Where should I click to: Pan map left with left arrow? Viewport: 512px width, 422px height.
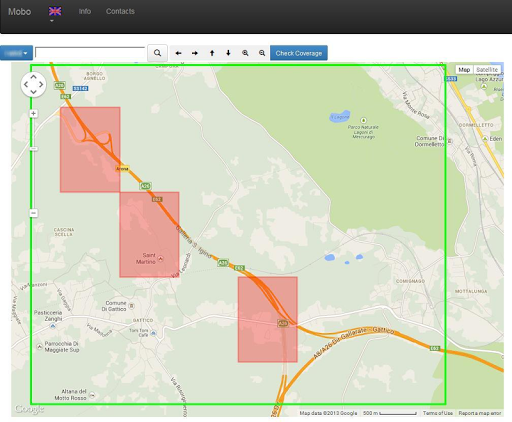178,53
